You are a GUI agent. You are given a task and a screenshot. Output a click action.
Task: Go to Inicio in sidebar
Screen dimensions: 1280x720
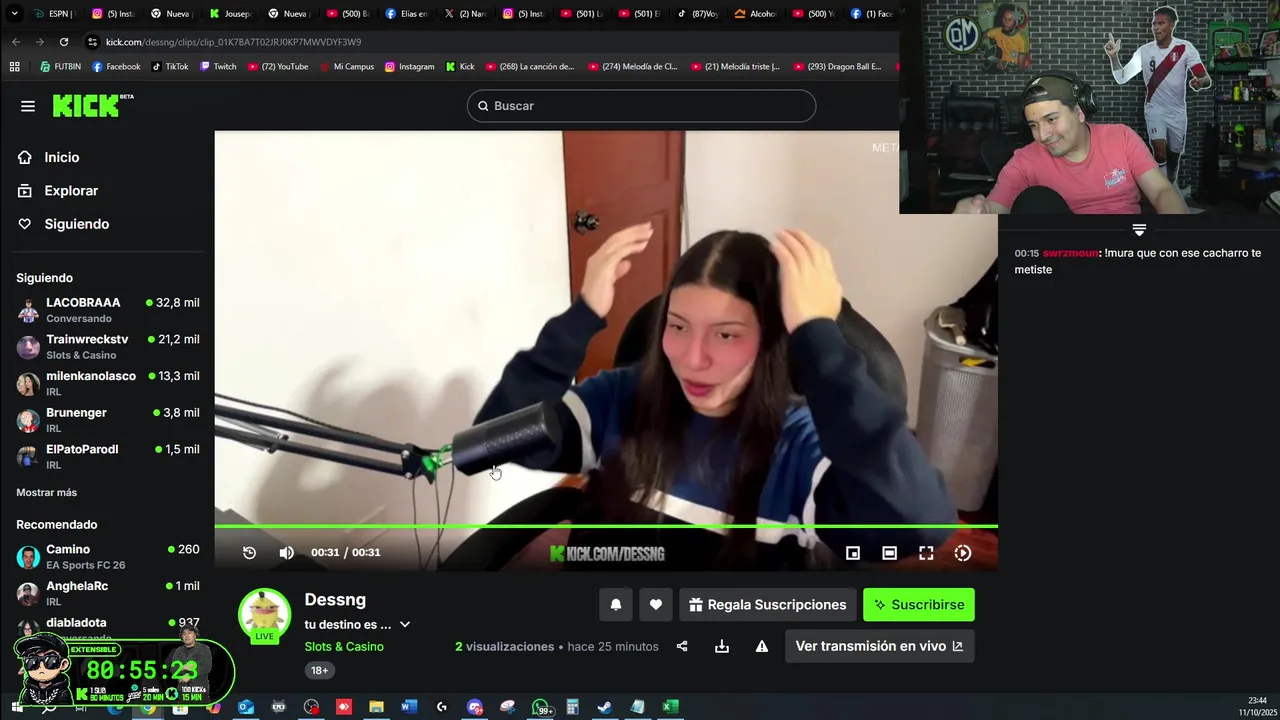click(61, 157)
